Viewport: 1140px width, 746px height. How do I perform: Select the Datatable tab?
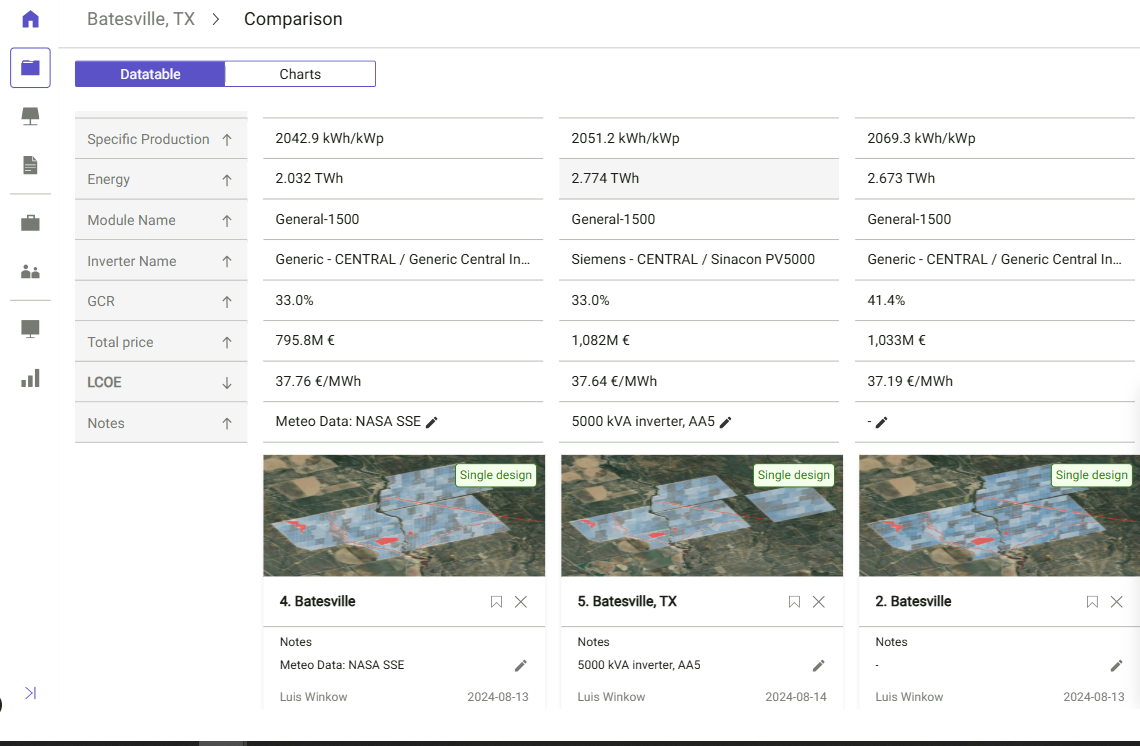pos(150,74)
